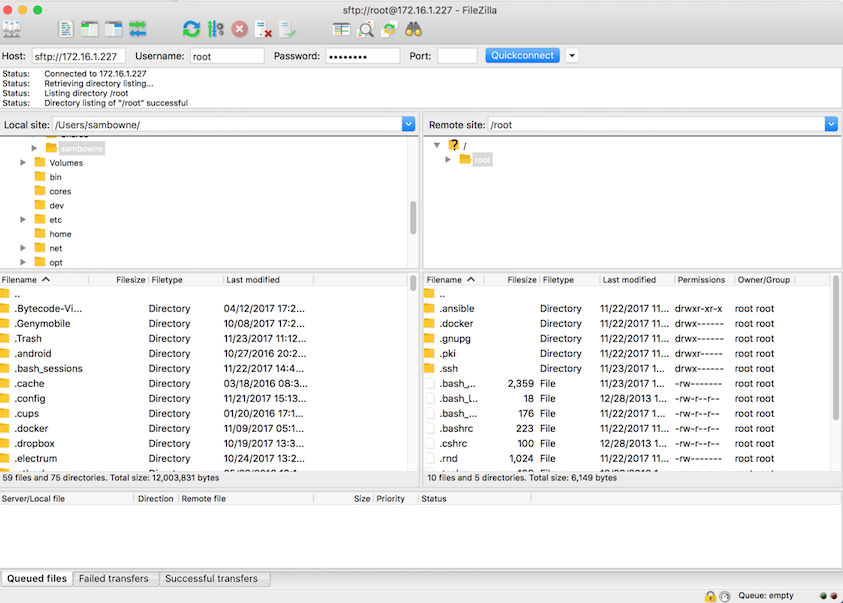Toggle directory comparison icon

point(366,29)
